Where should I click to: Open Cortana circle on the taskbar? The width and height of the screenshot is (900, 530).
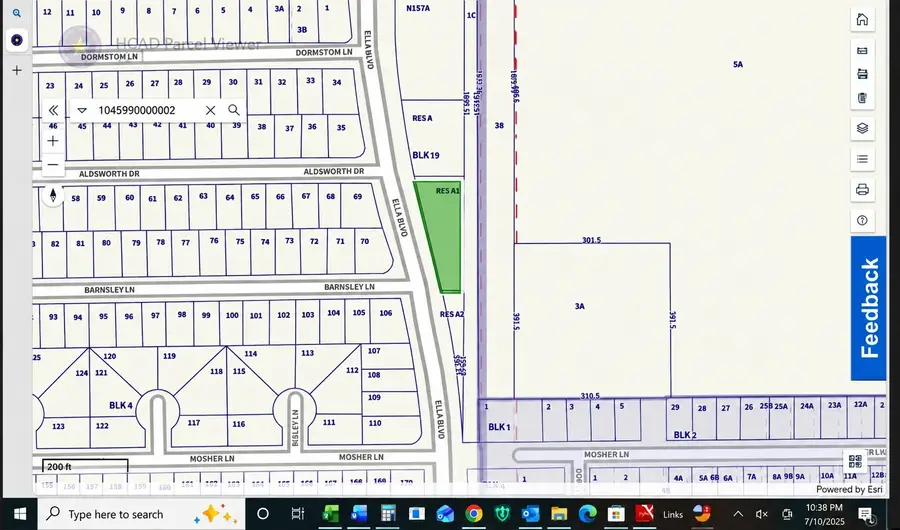263,514
